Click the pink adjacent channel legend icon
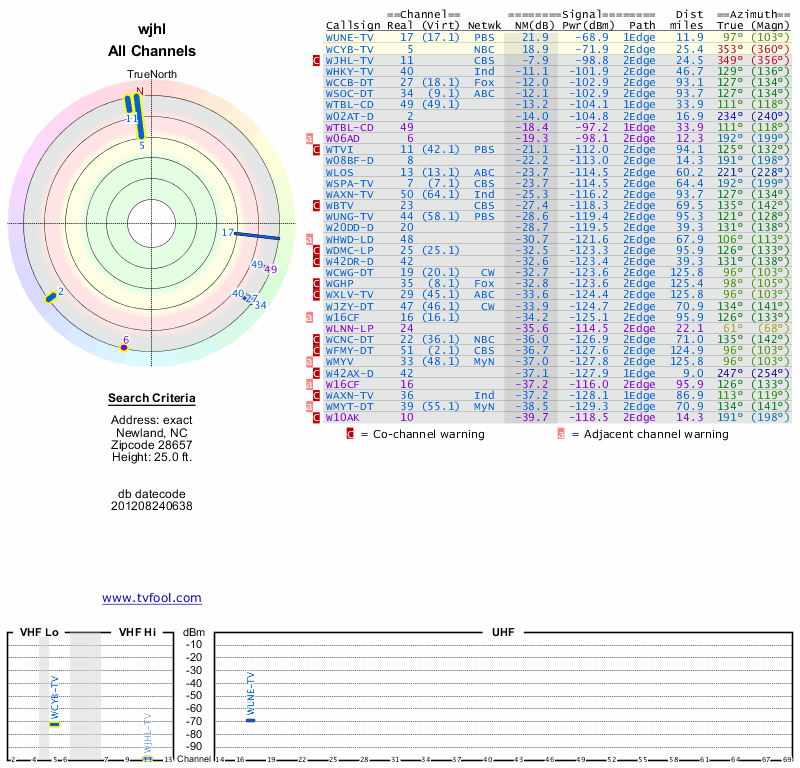 coord(561,434)
